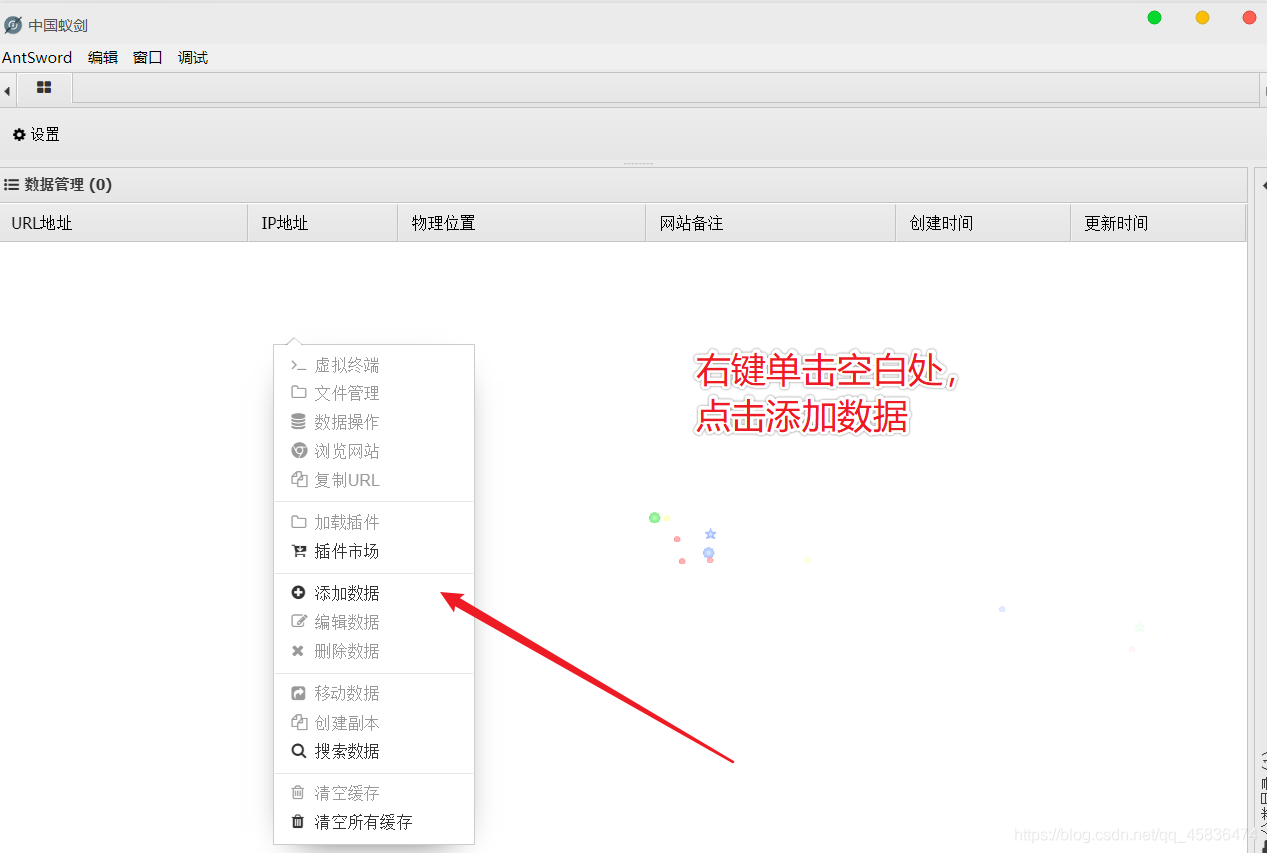Select 清空所有缓存 in context menu

pos(374,822)
